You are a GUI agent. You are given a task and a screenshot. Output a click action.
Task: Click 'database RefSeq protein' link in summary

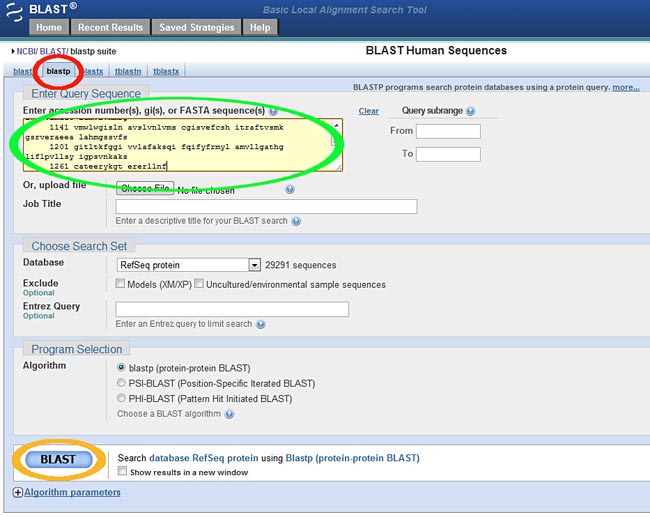tap(203, 458)
